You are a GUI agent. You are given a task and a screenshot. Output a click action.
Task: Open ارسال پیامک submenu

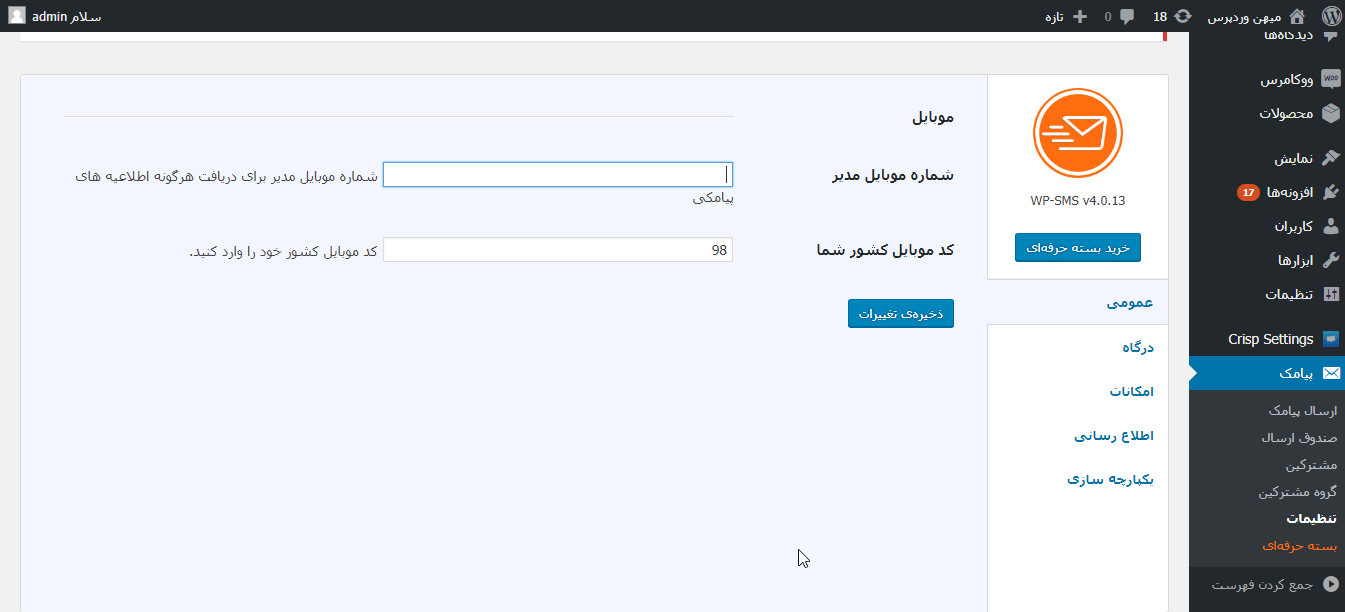coord(1302,411)
